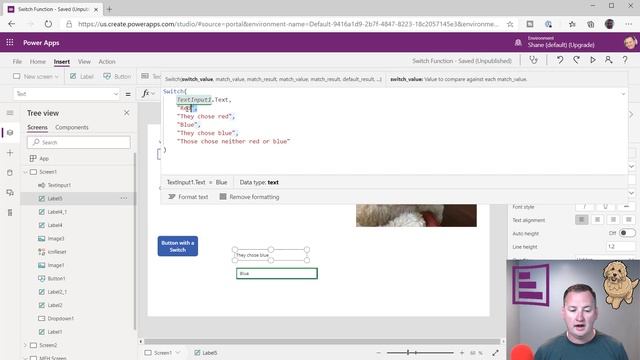The height and width of the screenshot is (360, 640).
Task: Zoom in with plus icon
Action: tap(462, 353)
